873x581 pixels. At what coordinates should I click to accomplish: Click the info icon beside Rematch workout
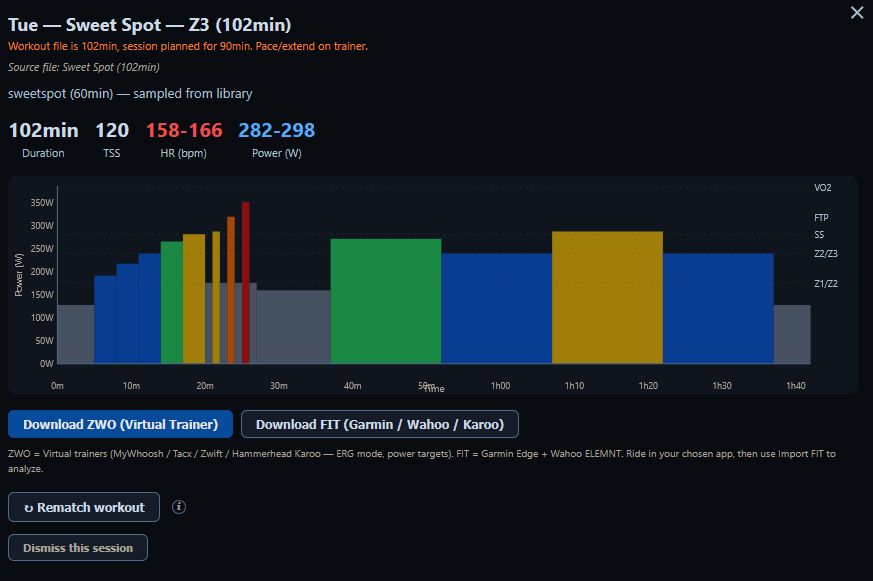[x=179, y=507]
